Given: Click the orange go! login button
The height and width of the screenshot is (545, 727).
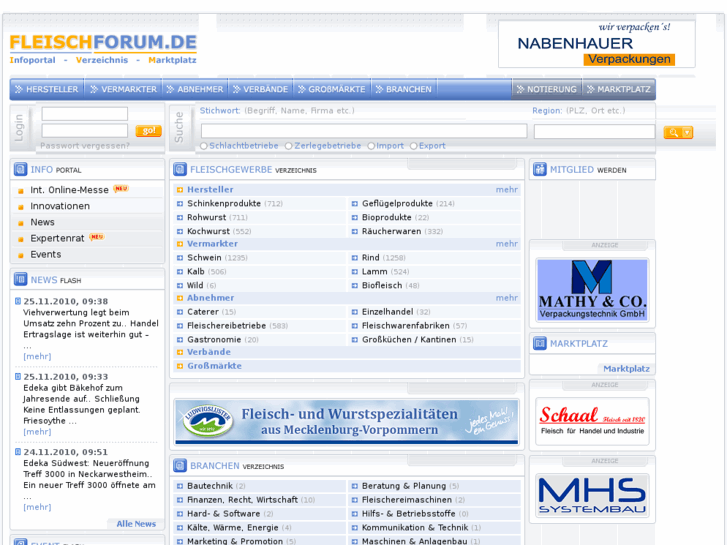Looking at the screenshot, I should (x=148, y=131).
